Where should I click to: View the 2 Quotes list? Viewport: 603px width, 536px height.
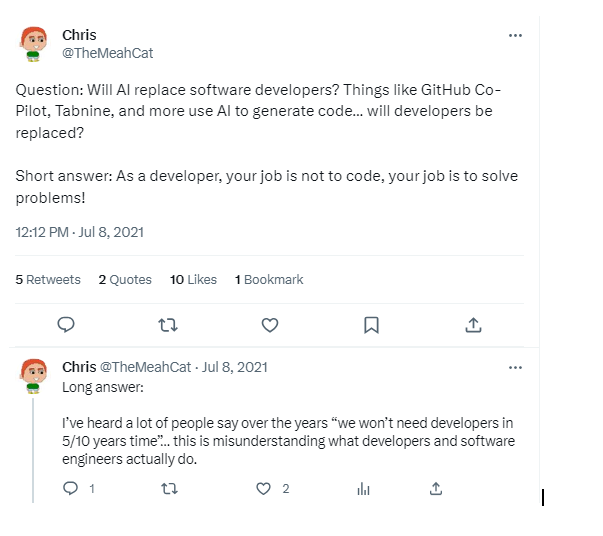click(125, 280)
